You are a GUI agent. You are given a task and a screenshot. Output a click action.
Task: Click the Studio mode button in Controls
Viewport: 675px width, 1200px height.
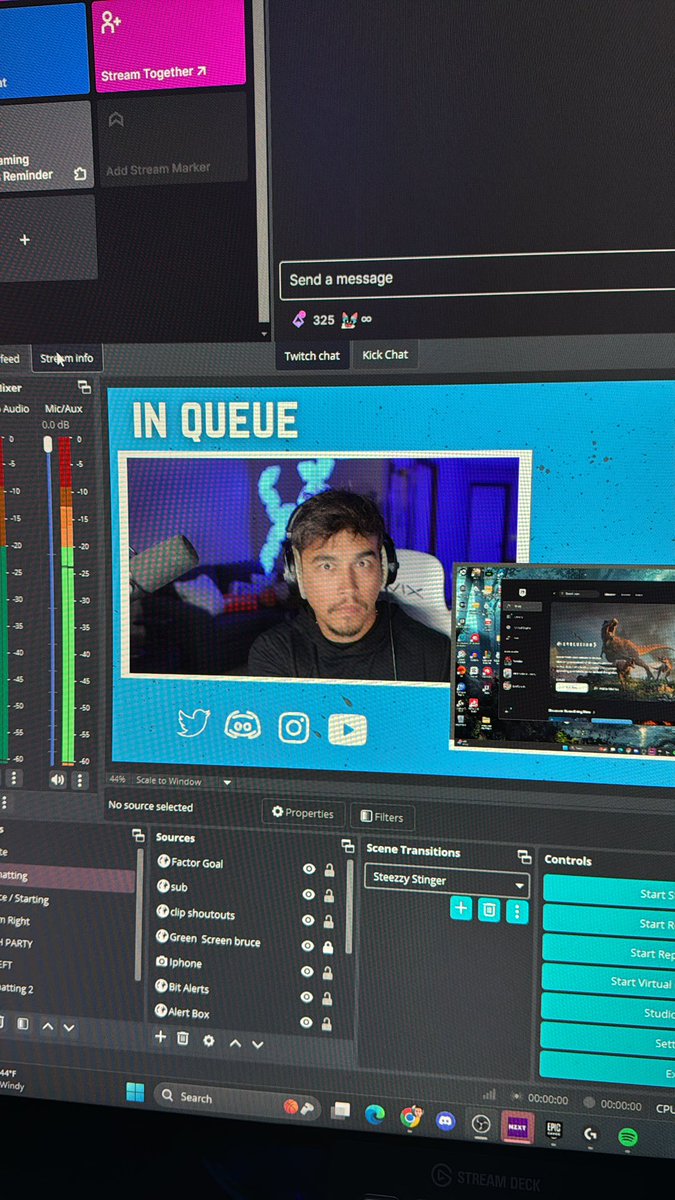coord(609,1013)
